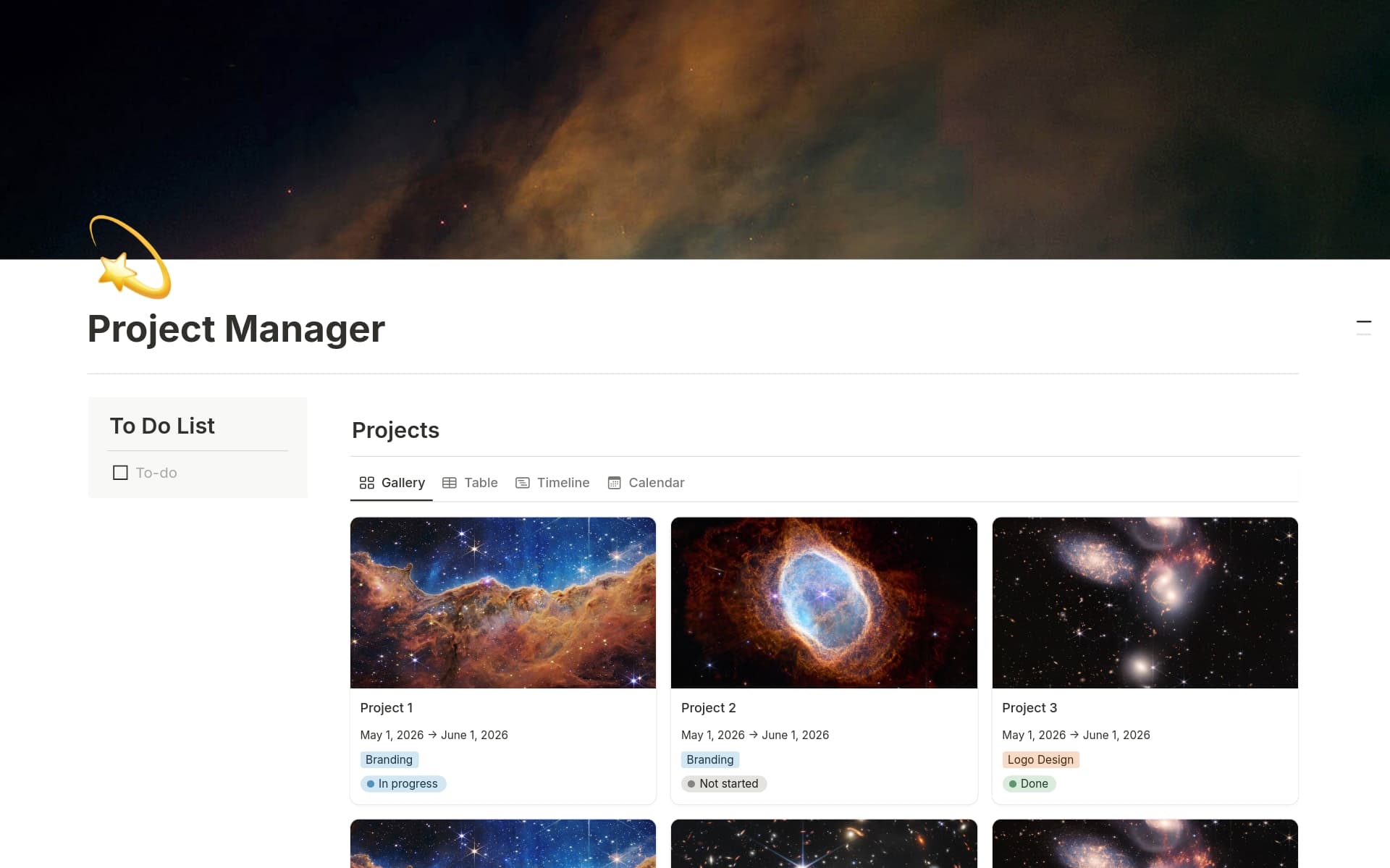The height and width of the screenshot is (868, 1390).
Task: Click the date range on Project 1
Action: (434, 734)
